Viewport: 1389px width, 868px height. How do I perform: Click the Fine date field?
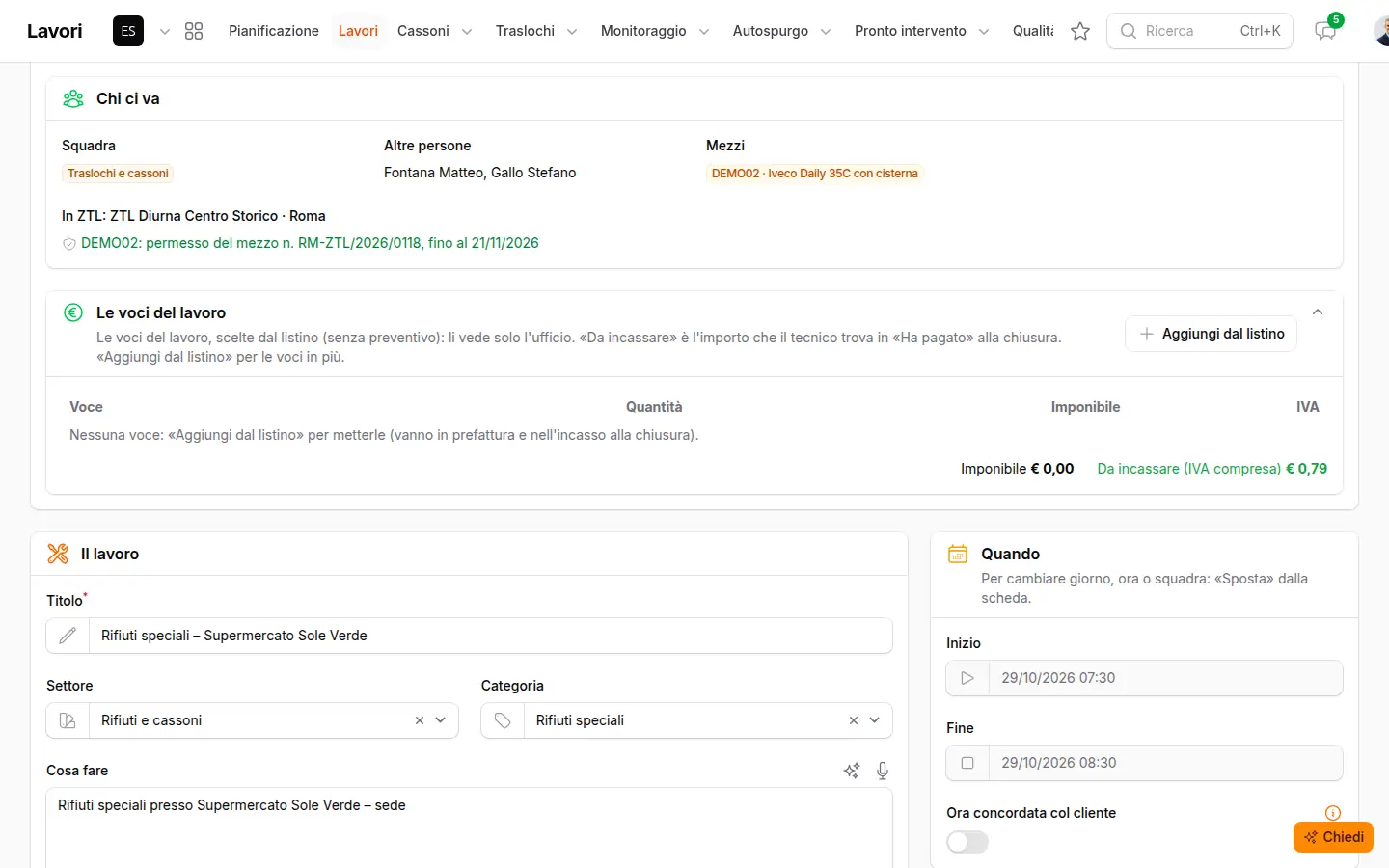[x=1165, y=763]
